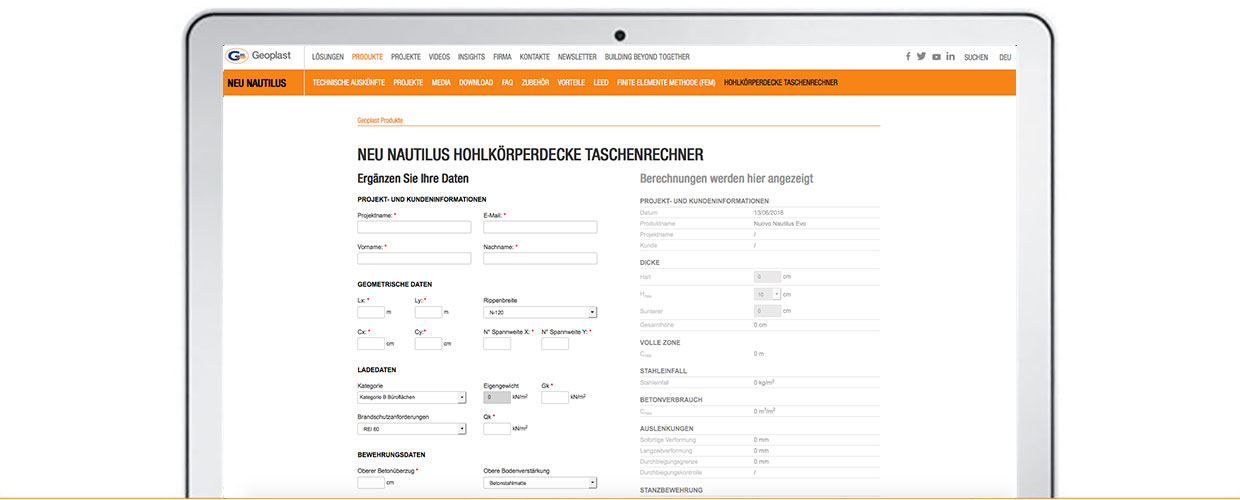
Task: Follow the Geoplast Produkte breadcrumb link
Action: [380, 120]
